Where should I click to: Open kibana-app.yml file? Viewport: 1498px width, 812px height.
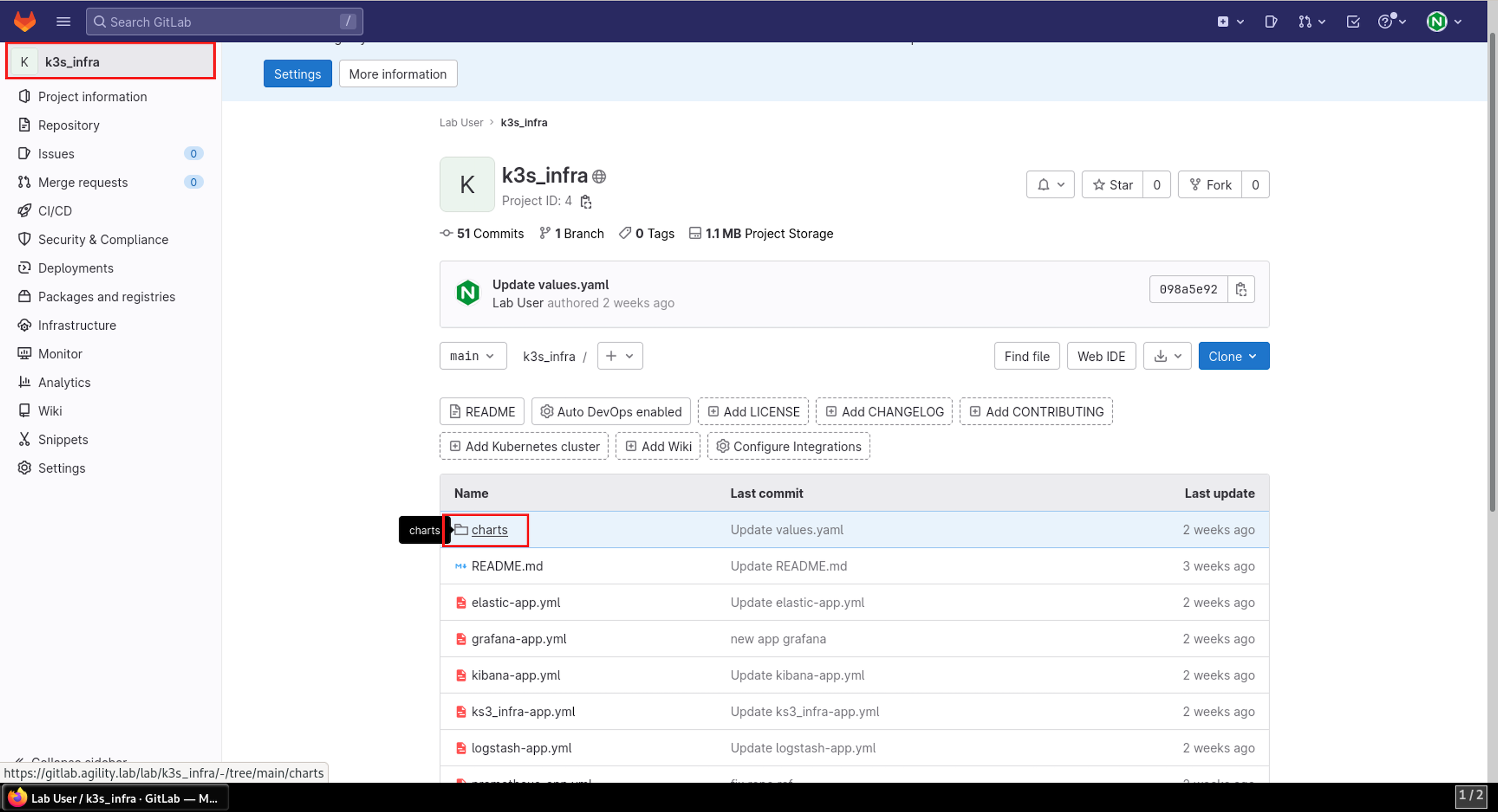point(516,675)
